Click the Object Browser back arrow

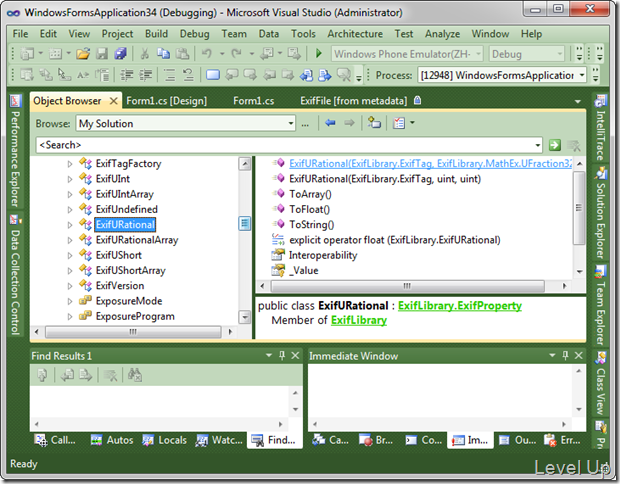(x=330, y=123)
